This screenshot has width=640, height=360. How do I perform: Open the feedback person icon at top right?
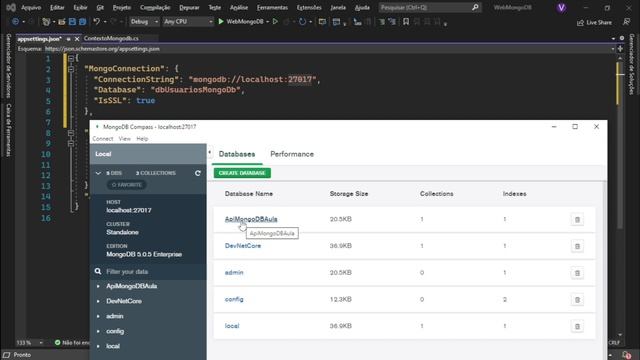point(626,22)
